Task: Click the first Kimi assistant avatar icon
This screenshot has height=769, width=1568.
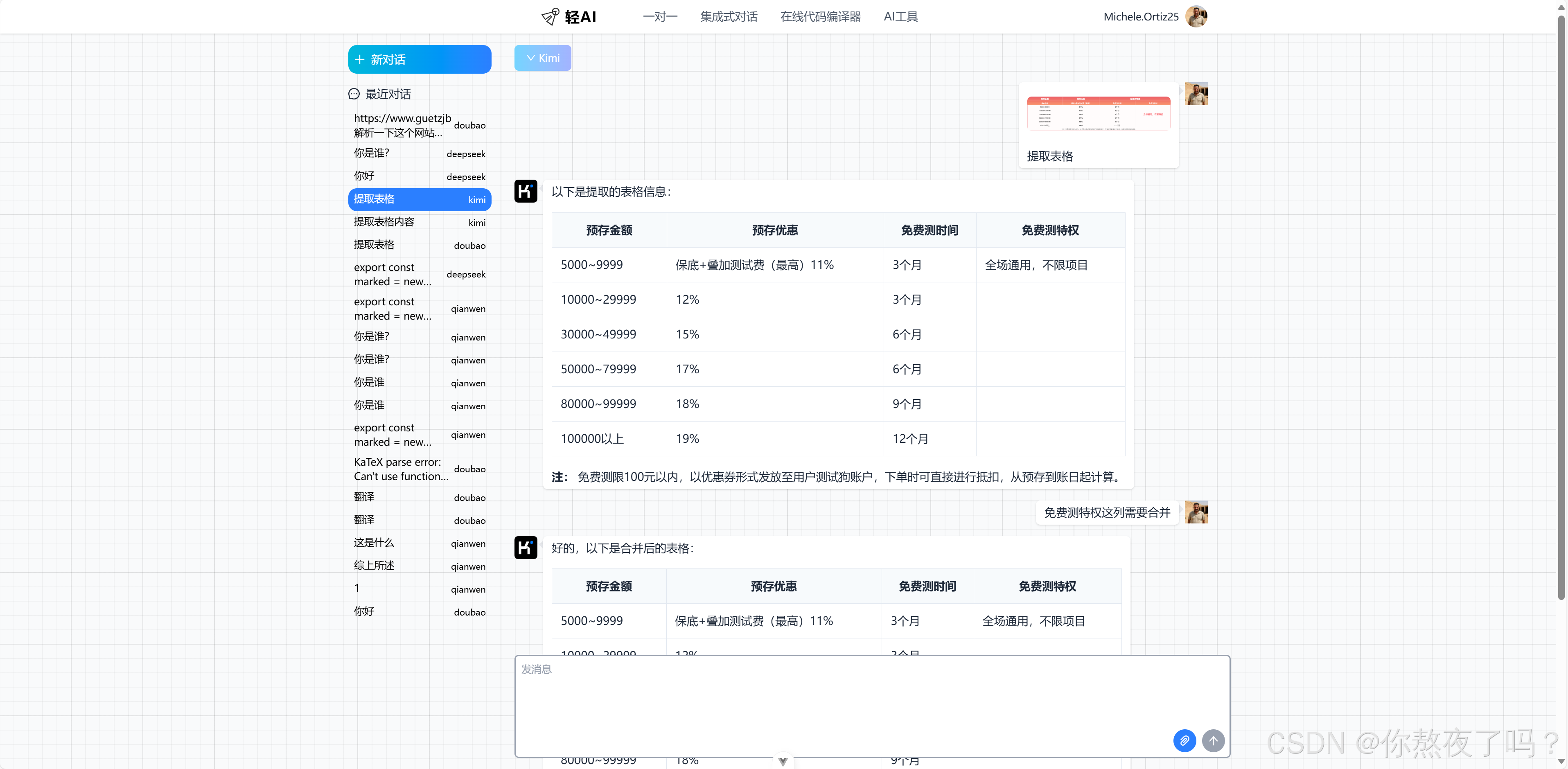Action: click(525, 191)
